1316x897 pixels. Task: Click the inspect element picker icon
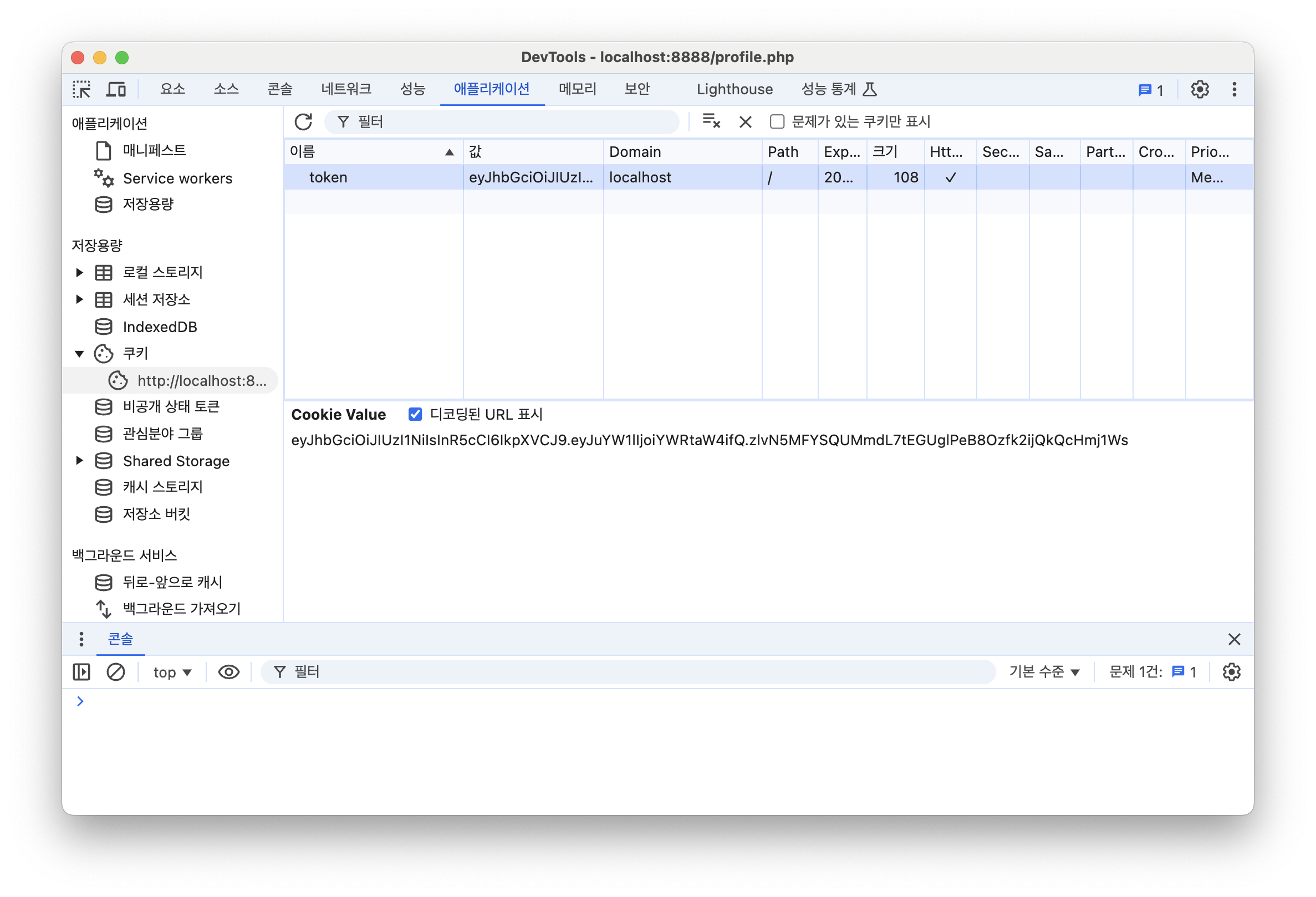coord(81,89)
